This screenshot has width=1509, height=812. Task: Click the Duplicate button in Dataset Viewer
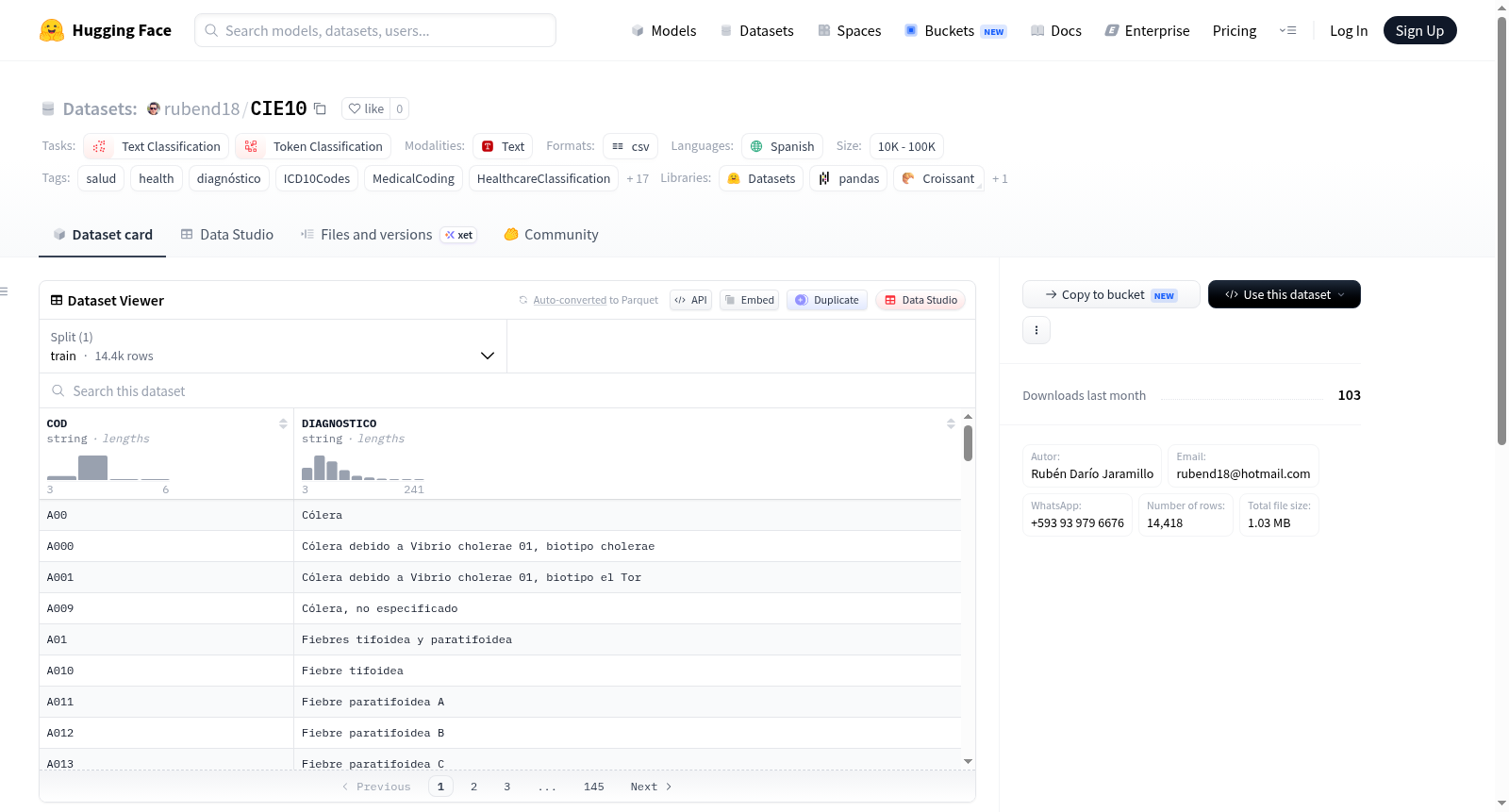click(x=827, y=300)
